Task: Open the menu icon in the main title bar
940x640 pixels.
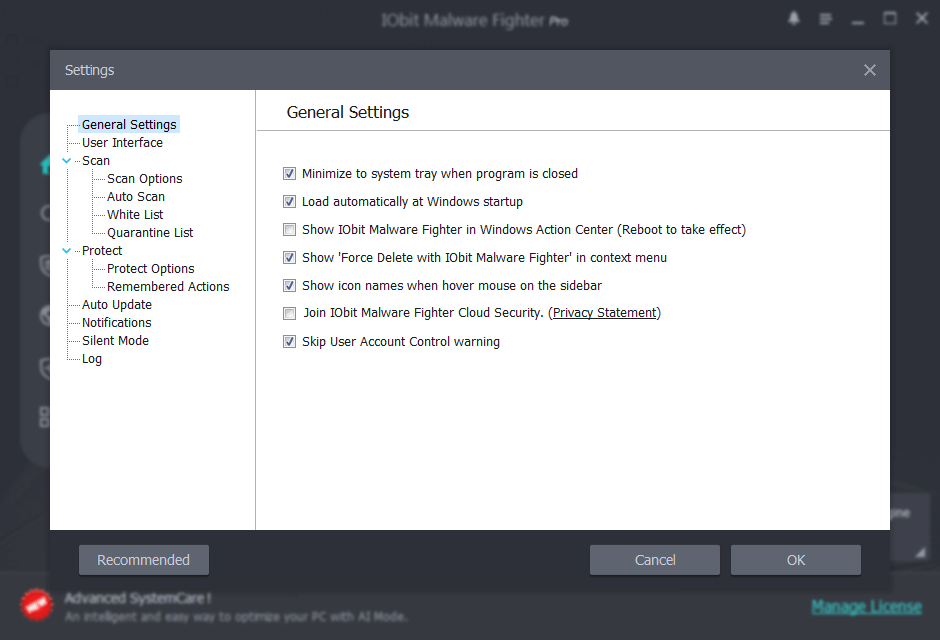Action: 825,19
